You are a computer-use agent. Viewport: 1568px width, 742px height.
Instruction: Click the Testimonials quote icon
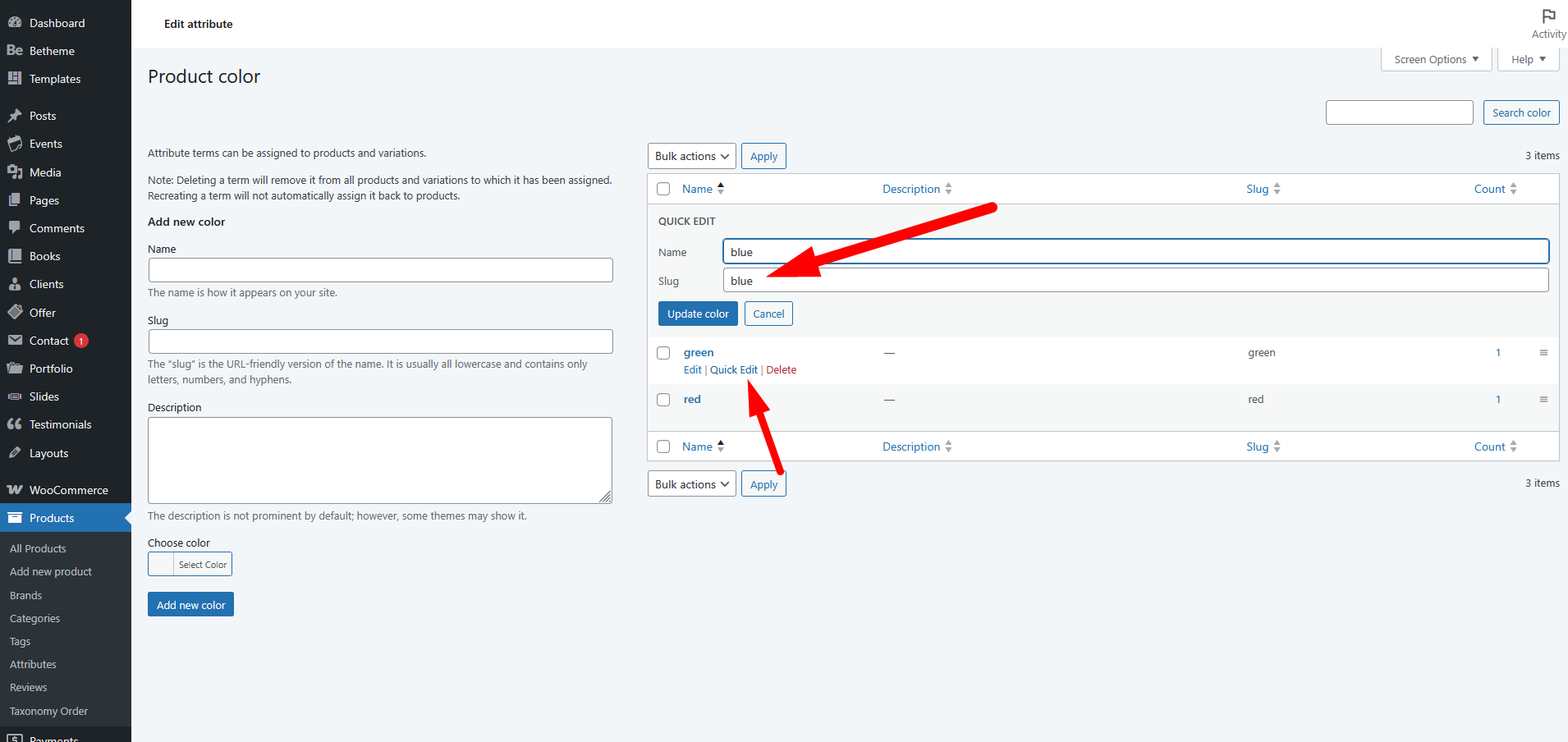[x=15, y=424]
